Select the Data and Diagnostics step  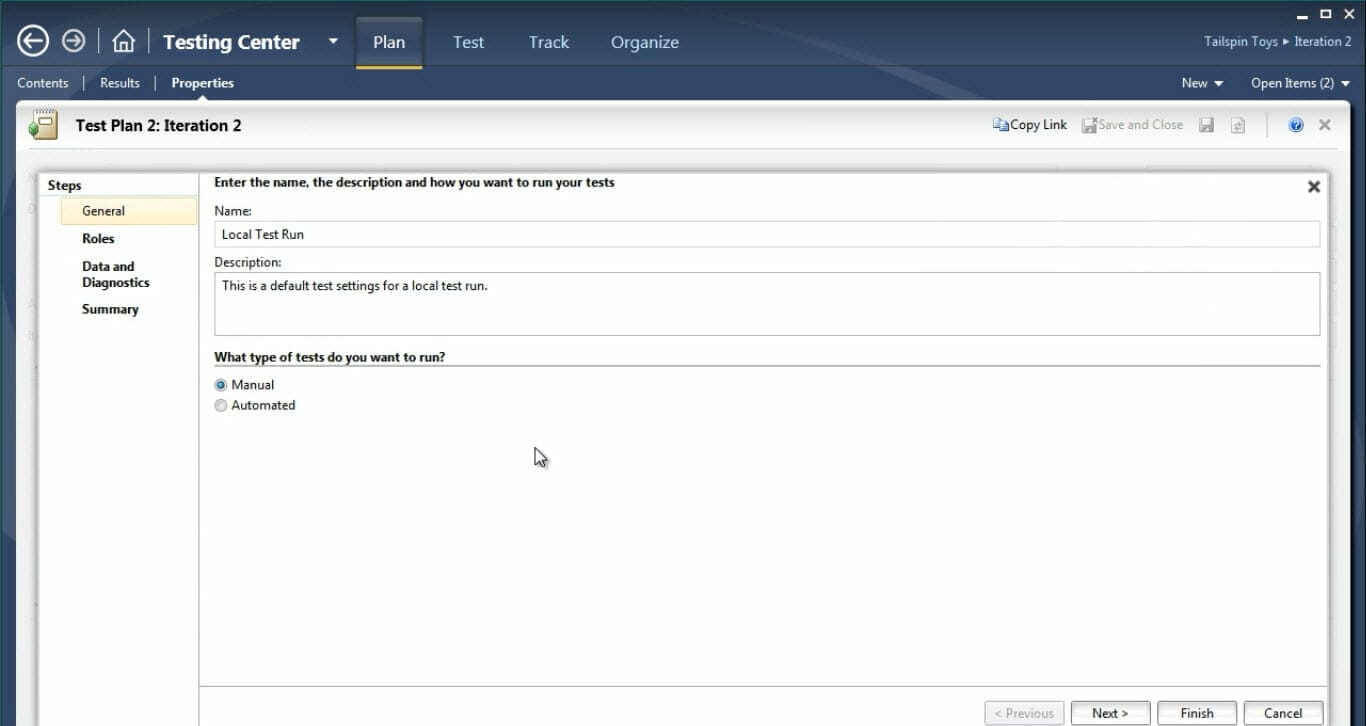click(x=115, y=274)
